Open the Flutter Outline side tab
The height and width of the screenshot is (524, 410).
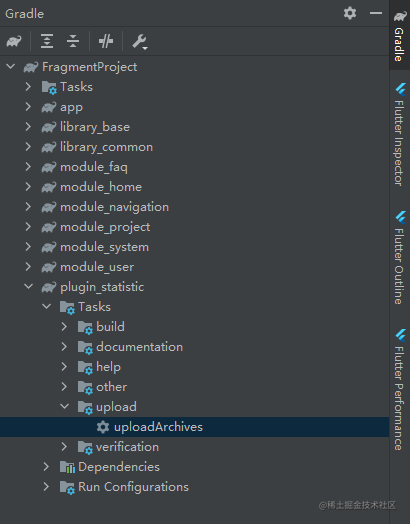click(x=400, y=258)
